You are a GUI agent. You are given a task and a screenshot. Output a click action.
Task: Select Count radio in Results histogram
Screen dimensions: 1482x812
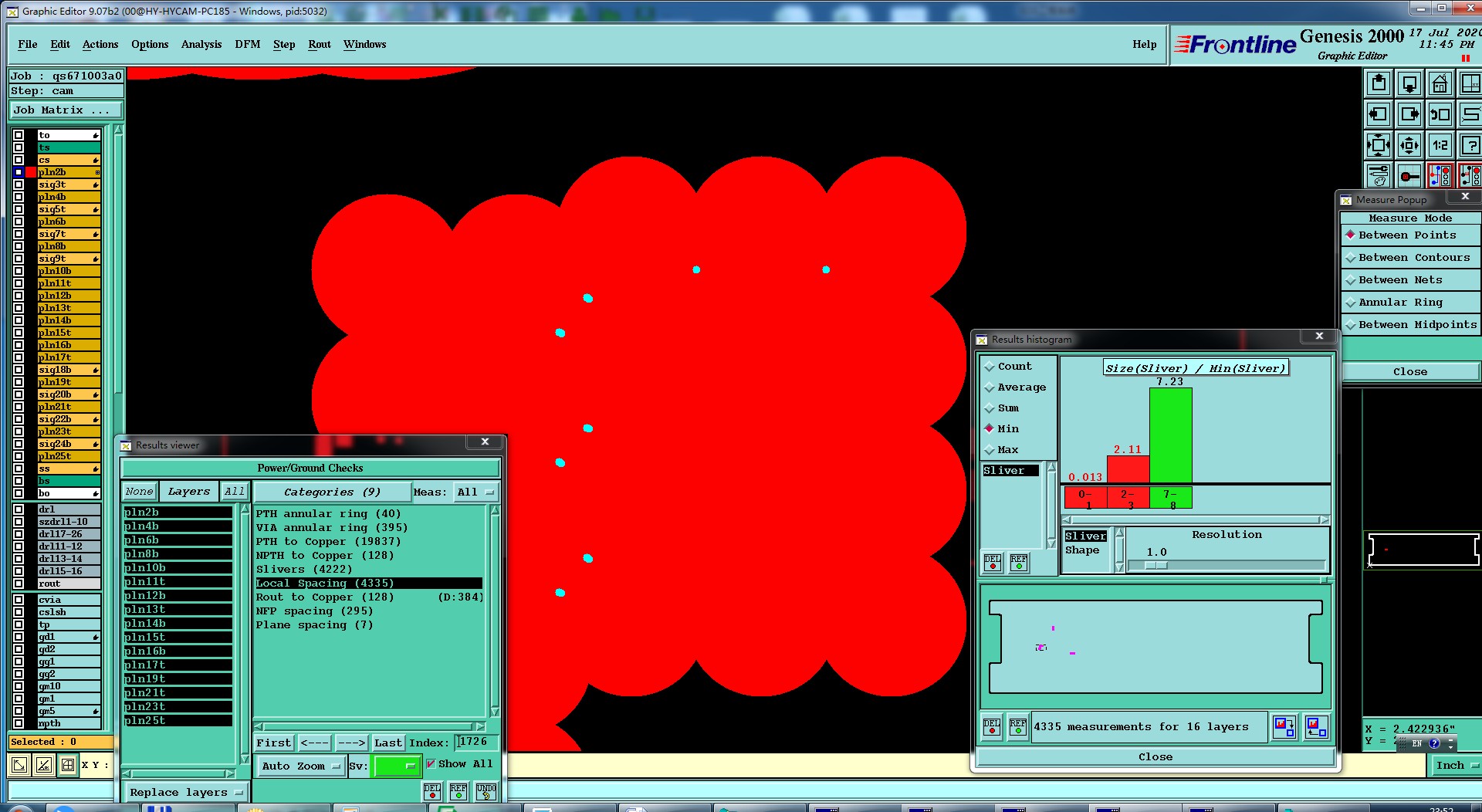click(x=990, y=367)
